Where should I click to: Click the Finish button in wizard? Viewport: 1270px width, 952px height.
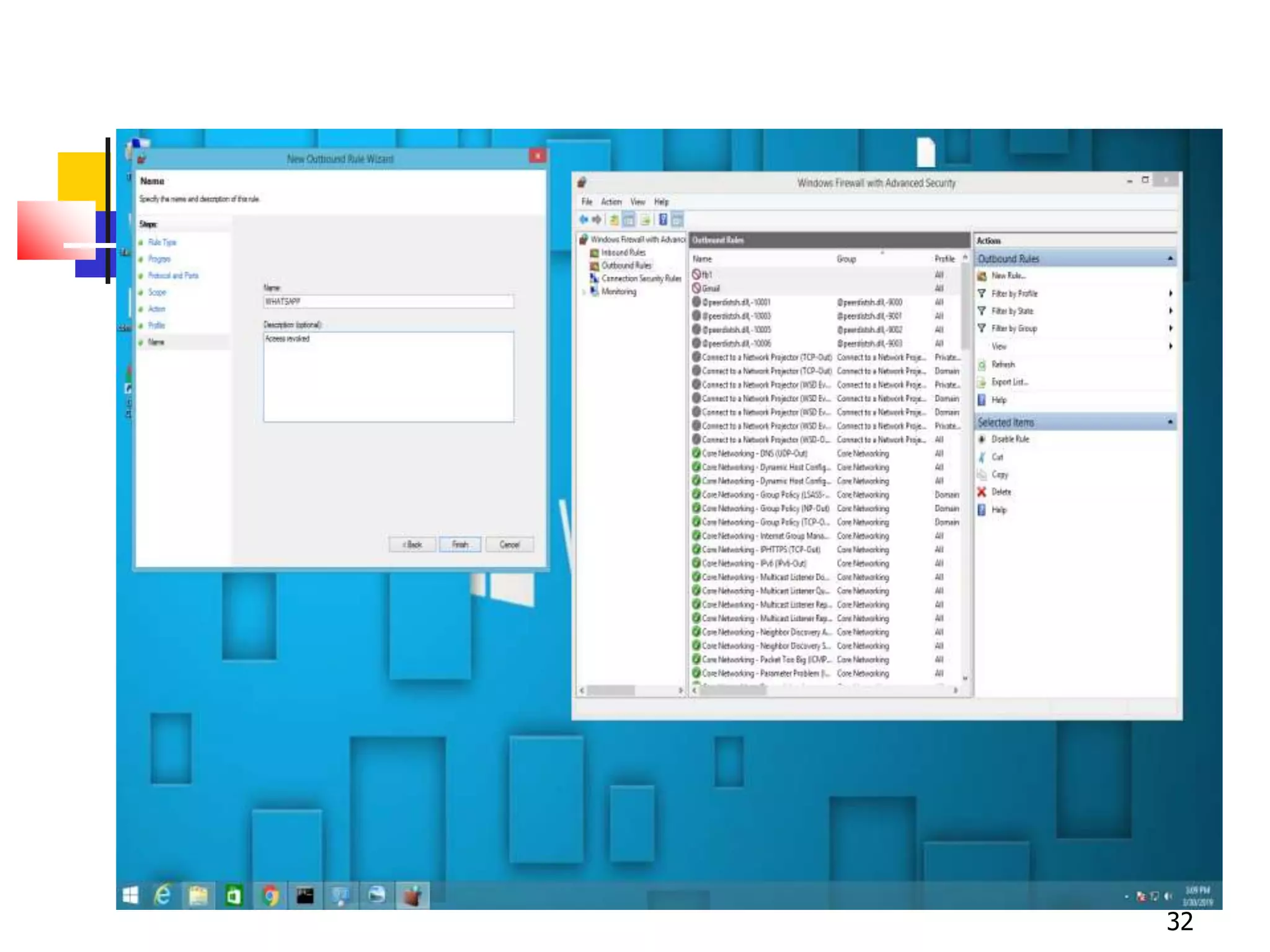point(460,545)
